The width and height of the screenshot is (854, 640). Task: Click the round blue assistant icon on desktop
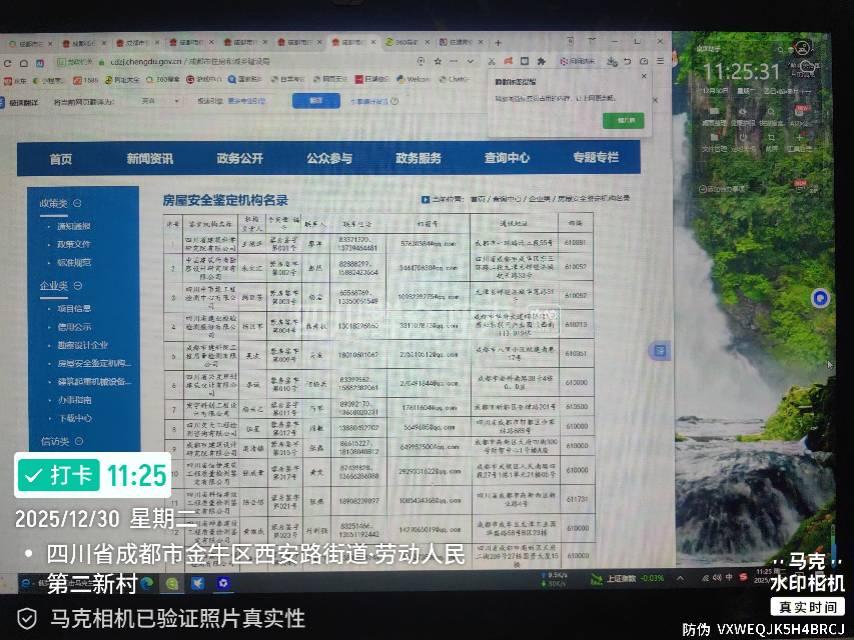click(x=820, y=297)
